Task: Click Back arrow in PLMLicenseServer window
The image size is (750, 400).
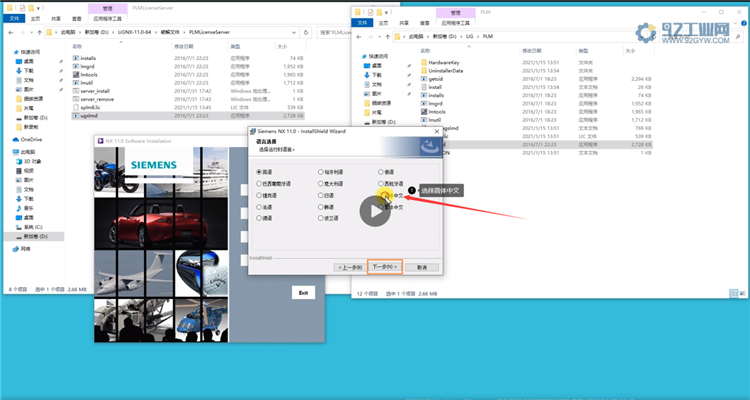Action: (11, 33)
